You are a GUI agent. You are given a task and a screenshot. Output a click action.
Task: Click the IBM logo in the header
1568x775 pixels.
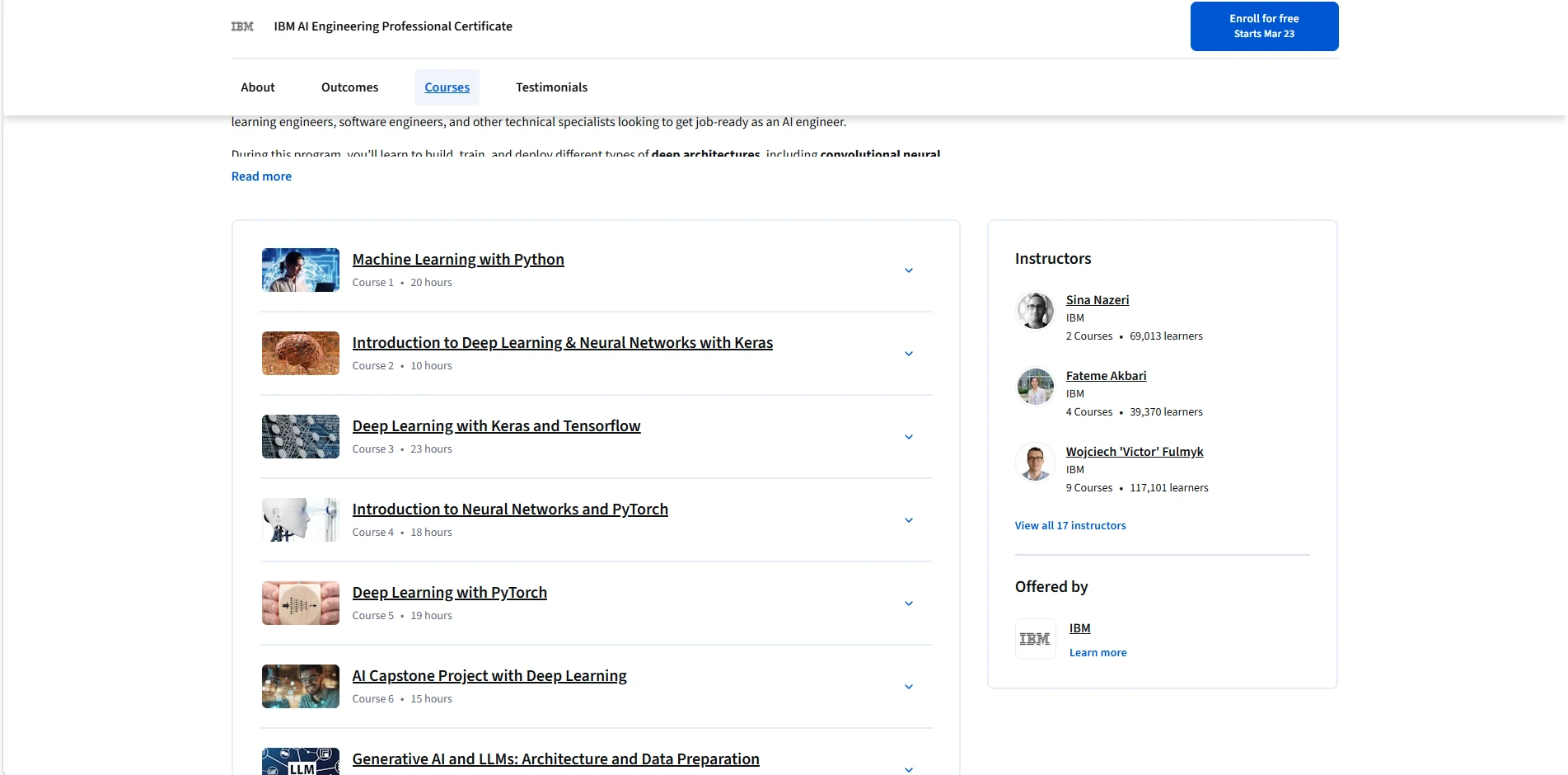242,26
